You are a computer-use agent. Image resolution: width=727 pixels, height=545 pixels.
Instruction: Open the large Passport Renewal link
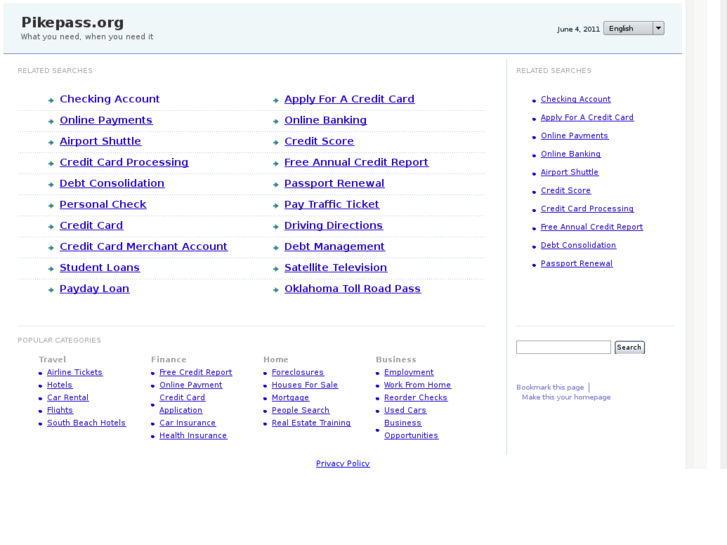pyautogui.click(x=334, y=183)
